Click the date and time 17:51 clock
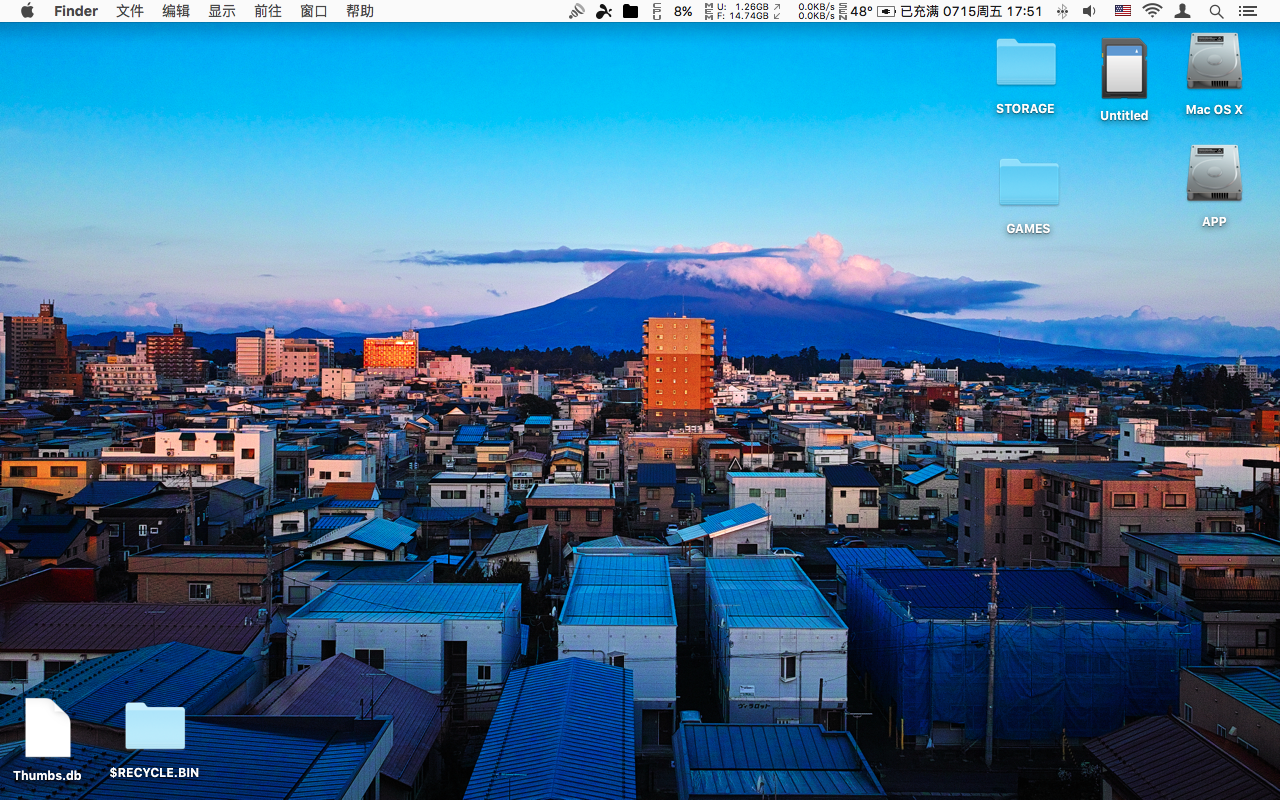 993,11
